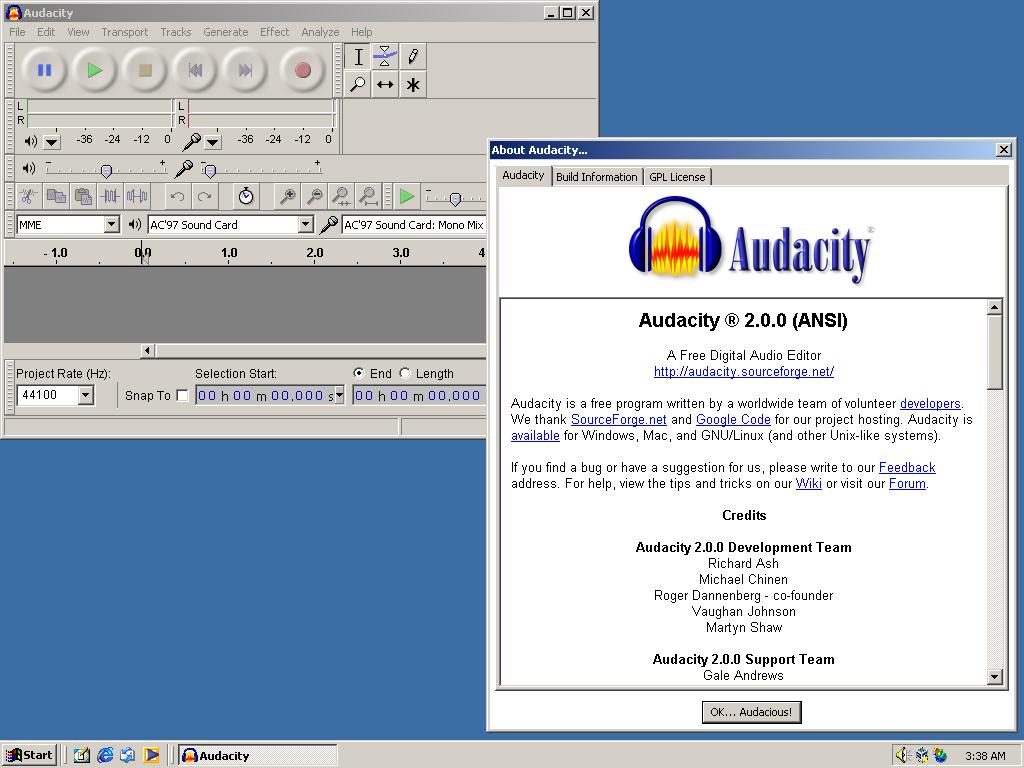Screen dimensions: 1024x768
Task: Expand the Project Rate 44100 dropdown
Action: tap(86, 395)
